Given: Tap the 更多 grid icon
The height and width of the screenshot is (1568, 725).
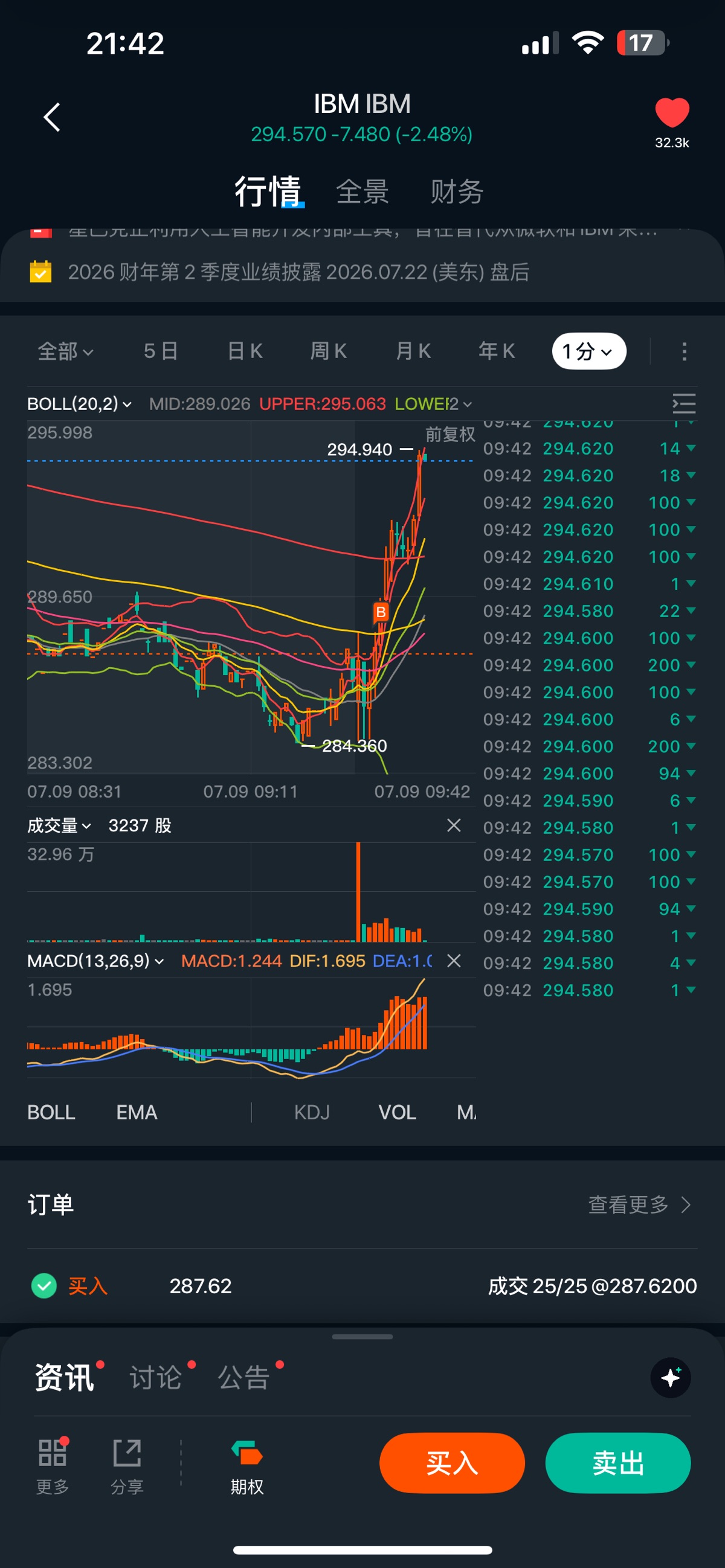Looking at the screenshot, I should pos(53,1453).
